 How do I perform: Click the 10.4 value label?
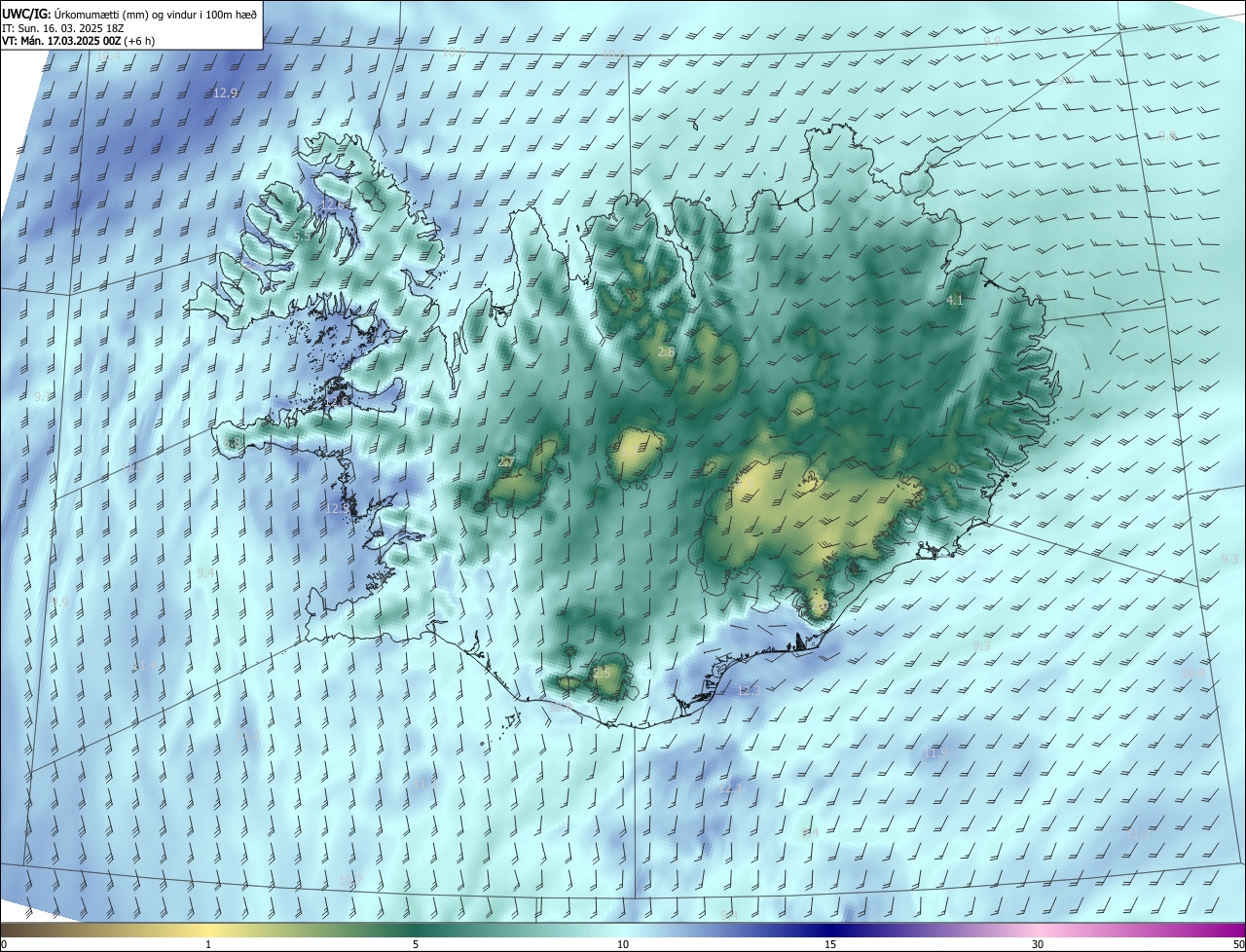click(x=110, y=56)
